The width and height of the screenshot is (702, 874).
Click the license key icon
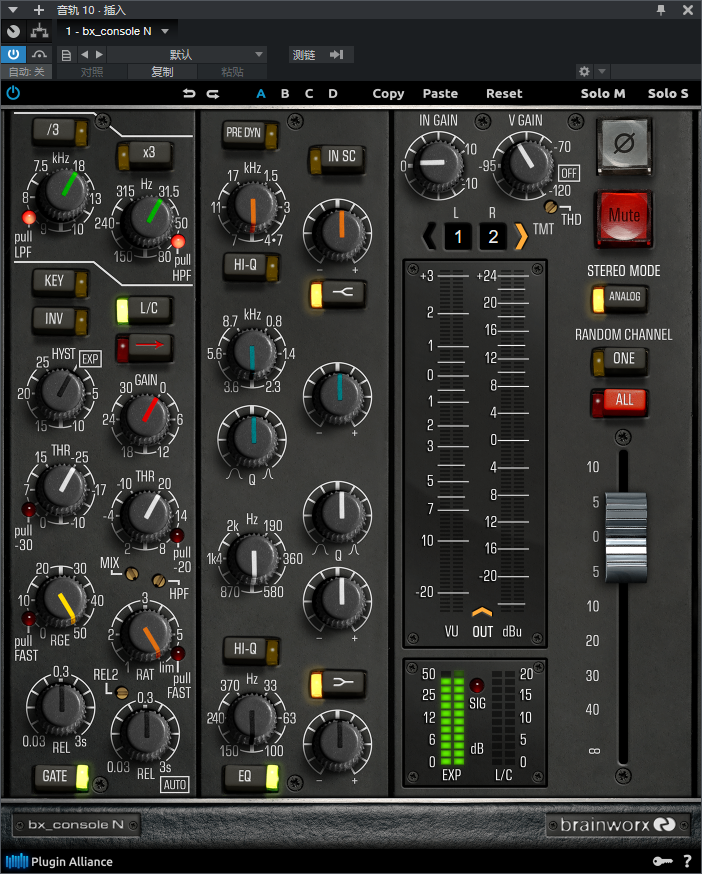tap(662, 862)
